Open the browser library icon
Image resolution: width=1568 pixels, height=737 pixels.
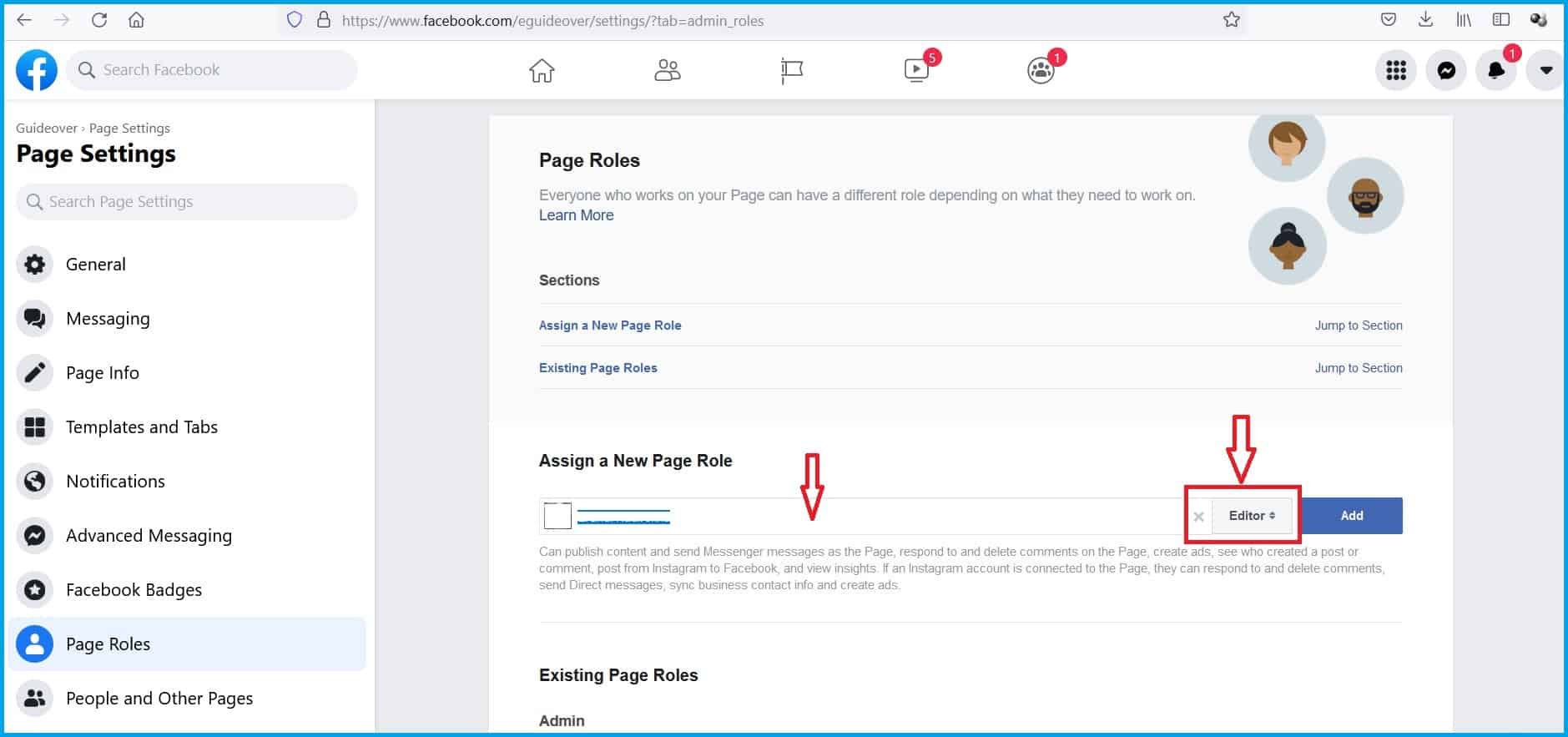[x=1464, y=20]
